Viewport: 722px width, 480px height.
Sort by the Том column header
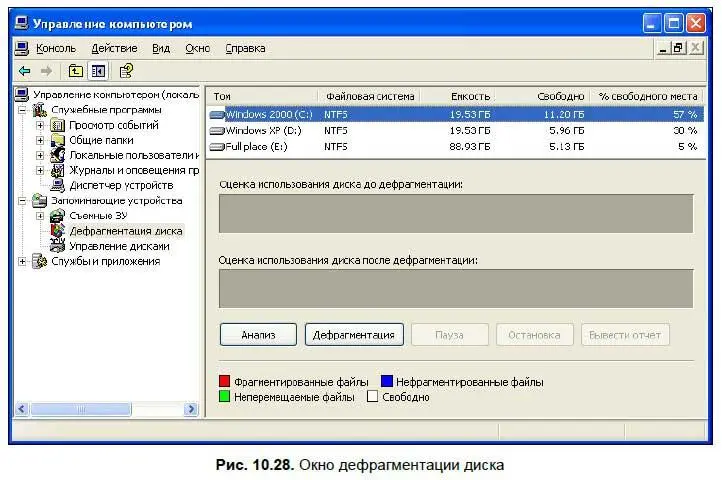pos(262,96)
